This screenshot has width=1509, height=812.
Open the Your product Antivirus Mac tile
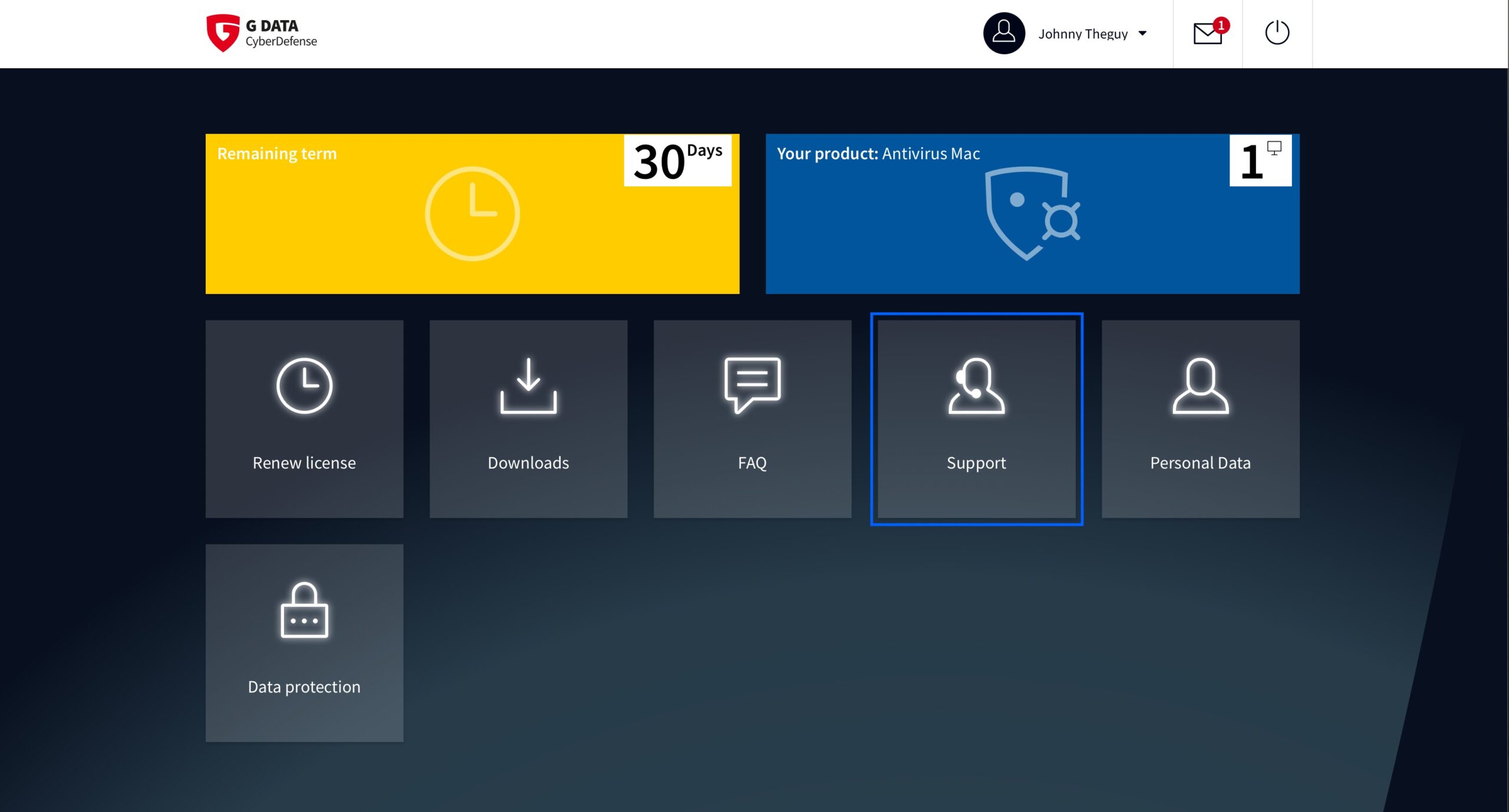(x=1032, y=214)
